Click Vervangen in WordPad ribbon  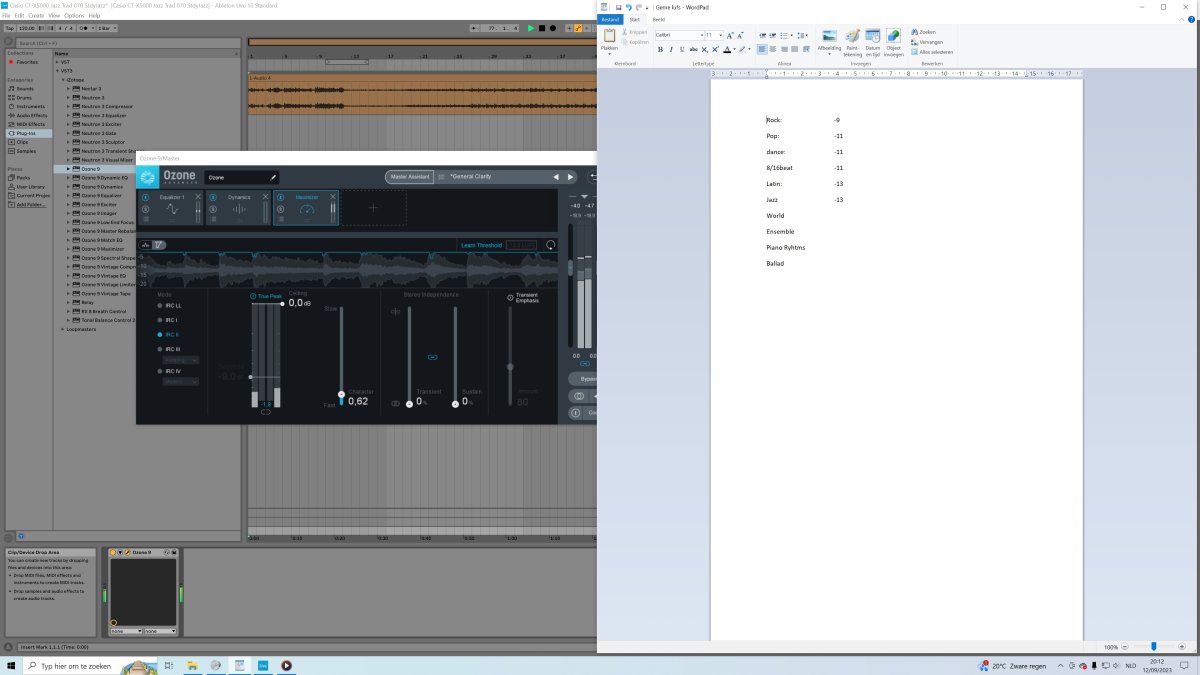point(927,42)
